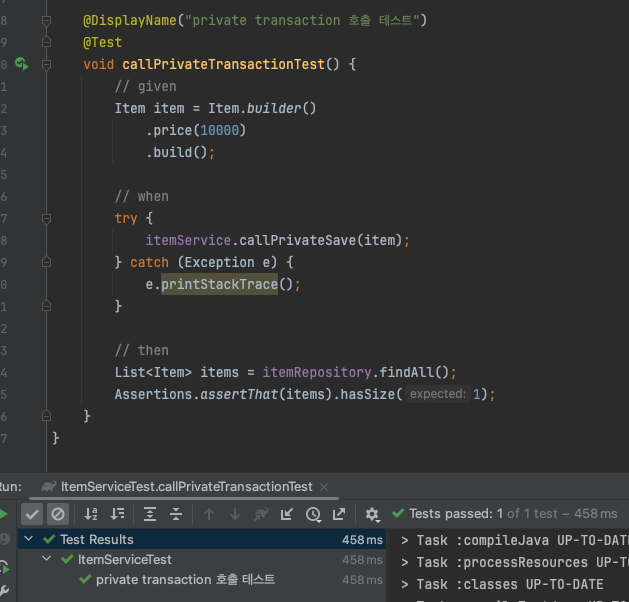Fold the @DisplayName annotation block

click(x=46, y=20)
